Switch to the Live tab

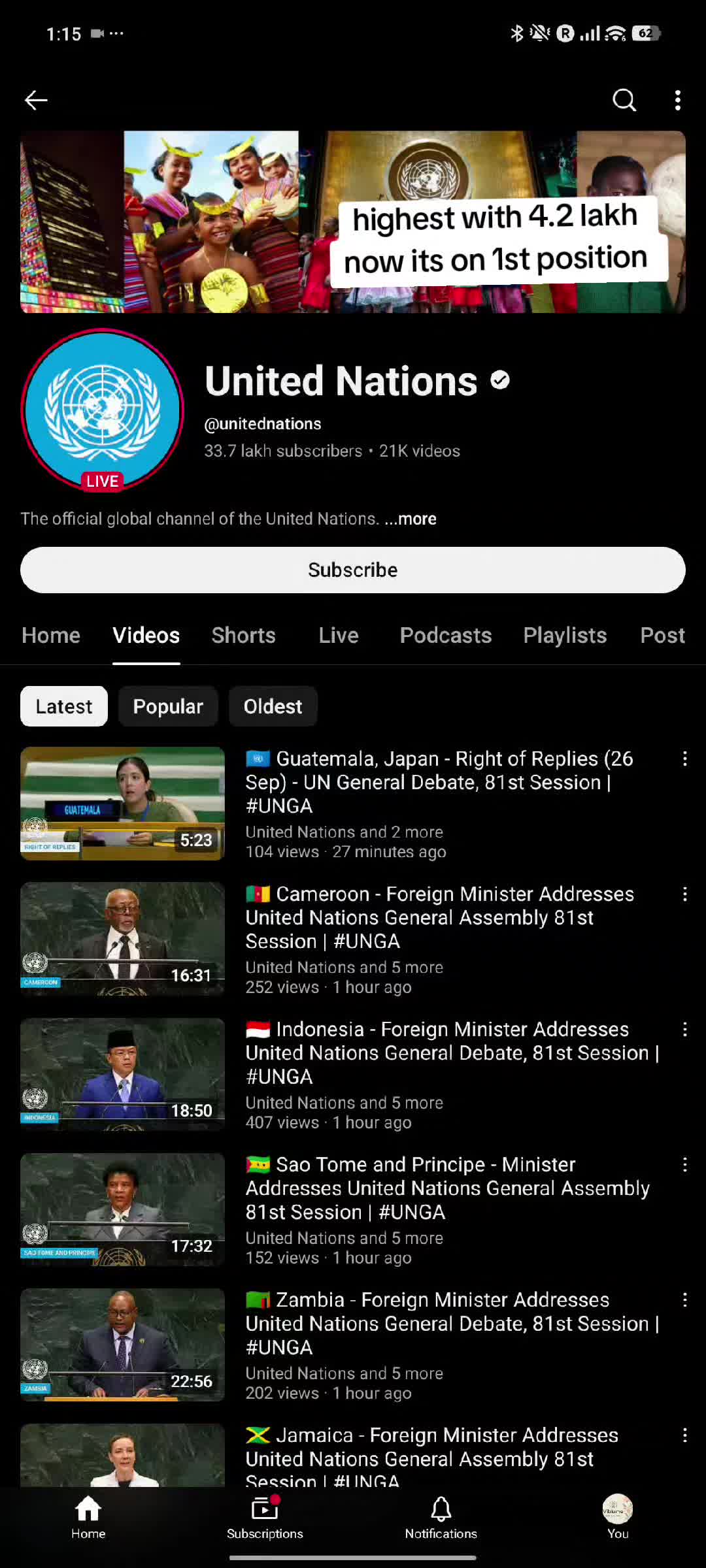(x=339, y=635)
